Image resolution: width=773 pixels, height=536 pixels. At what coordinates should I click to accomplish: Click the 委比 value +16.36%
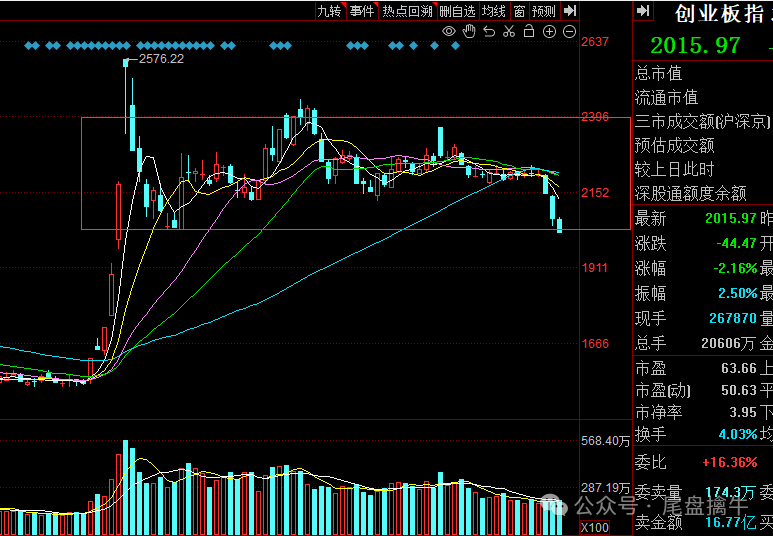click(730, 463)
